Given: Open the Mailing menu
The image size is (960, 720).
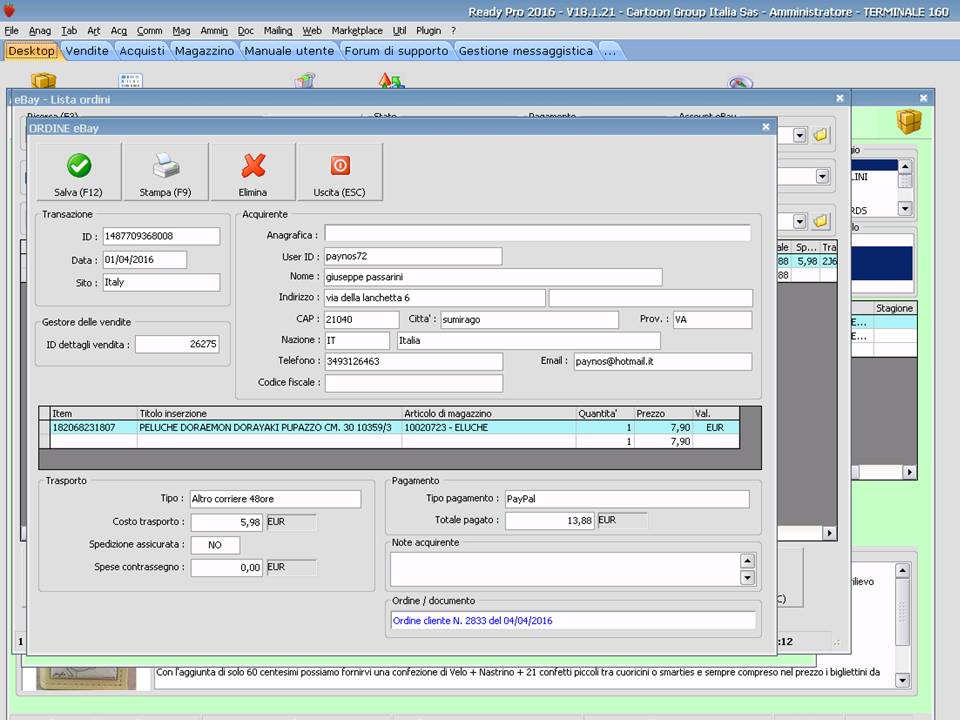Looking at the screenshot, I should click(278, 31).
